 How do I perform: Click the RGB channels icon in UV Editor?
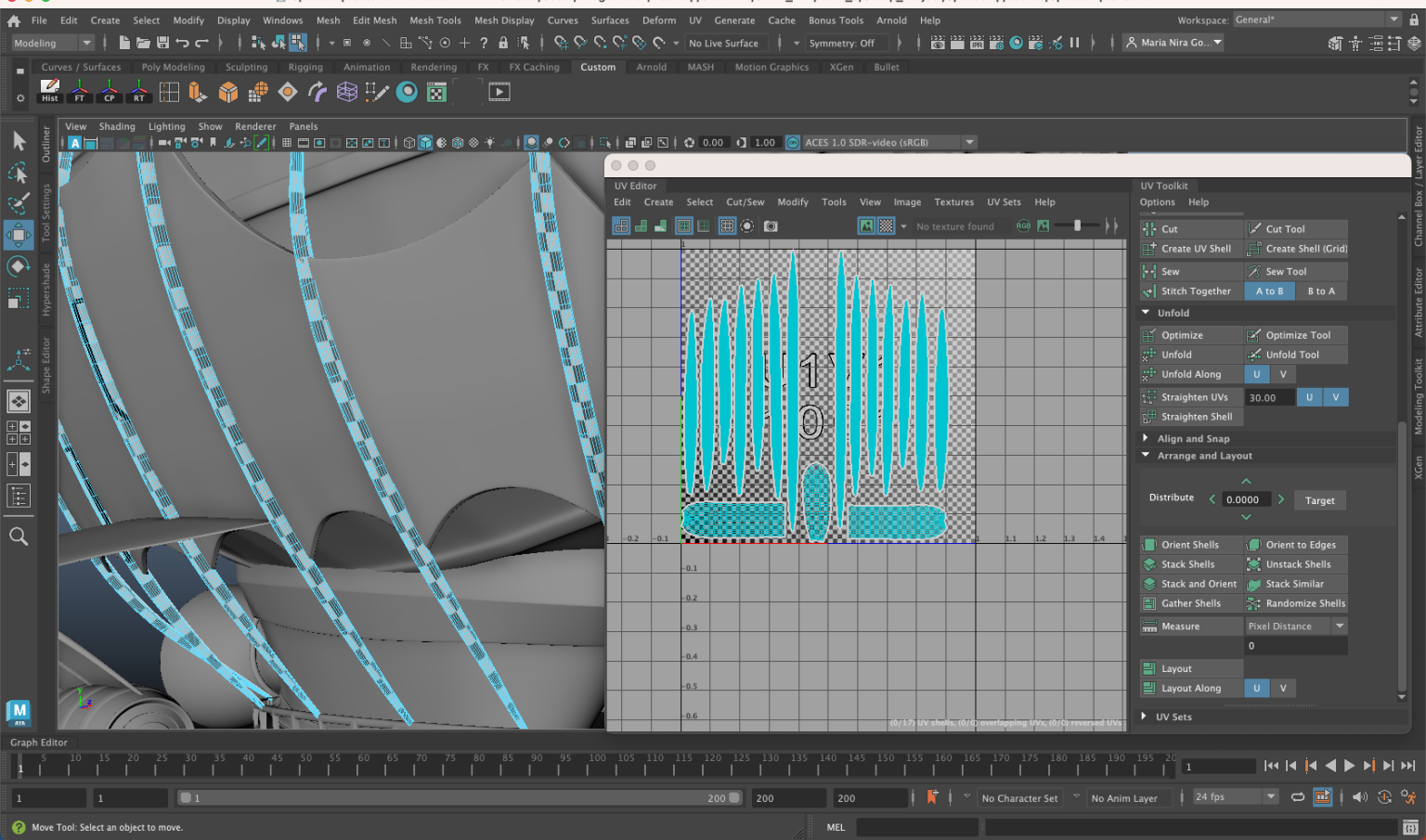point(1022,226)
